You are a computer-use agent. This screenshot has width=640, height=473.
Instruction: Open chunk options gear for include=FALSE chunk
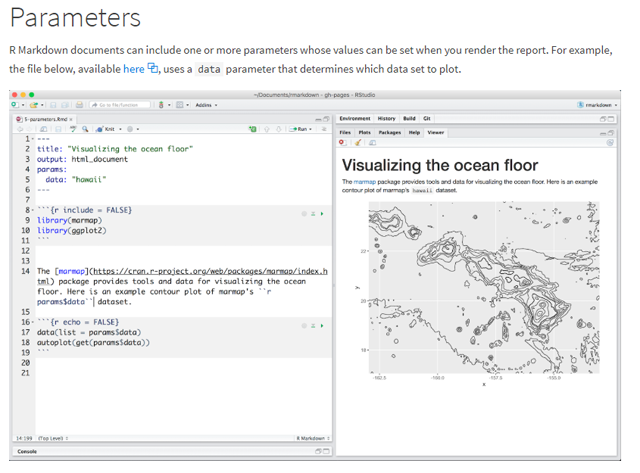pyautogui.click(x=304, y=214)
